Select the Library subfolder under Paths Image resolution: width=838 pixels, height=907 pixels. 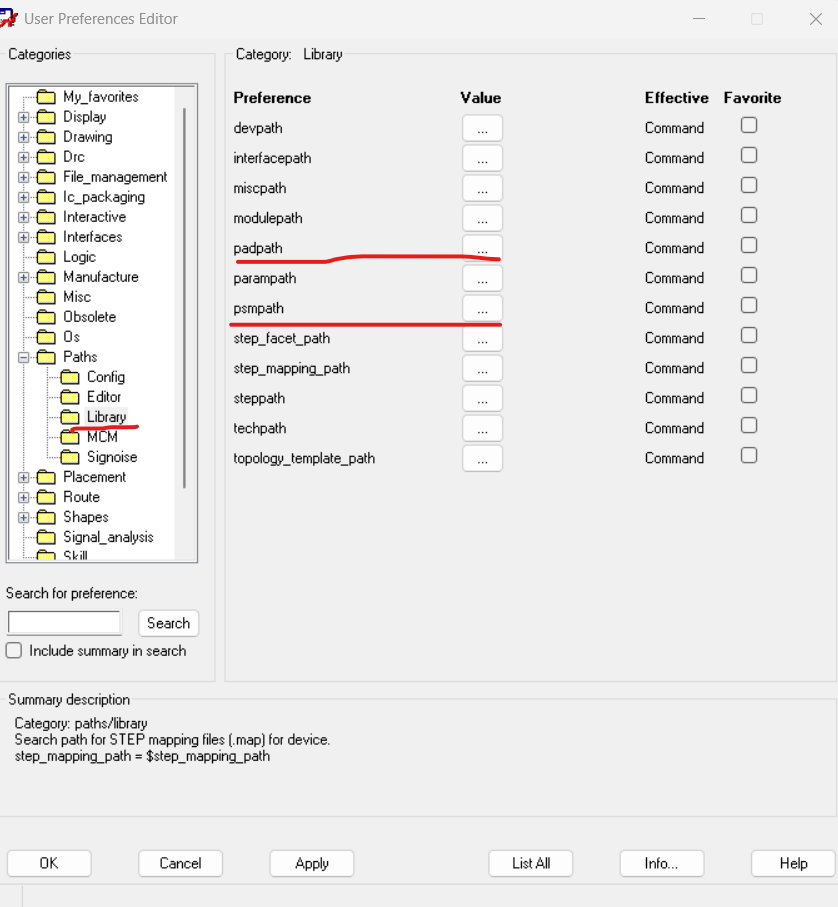[x=106, y=417]
